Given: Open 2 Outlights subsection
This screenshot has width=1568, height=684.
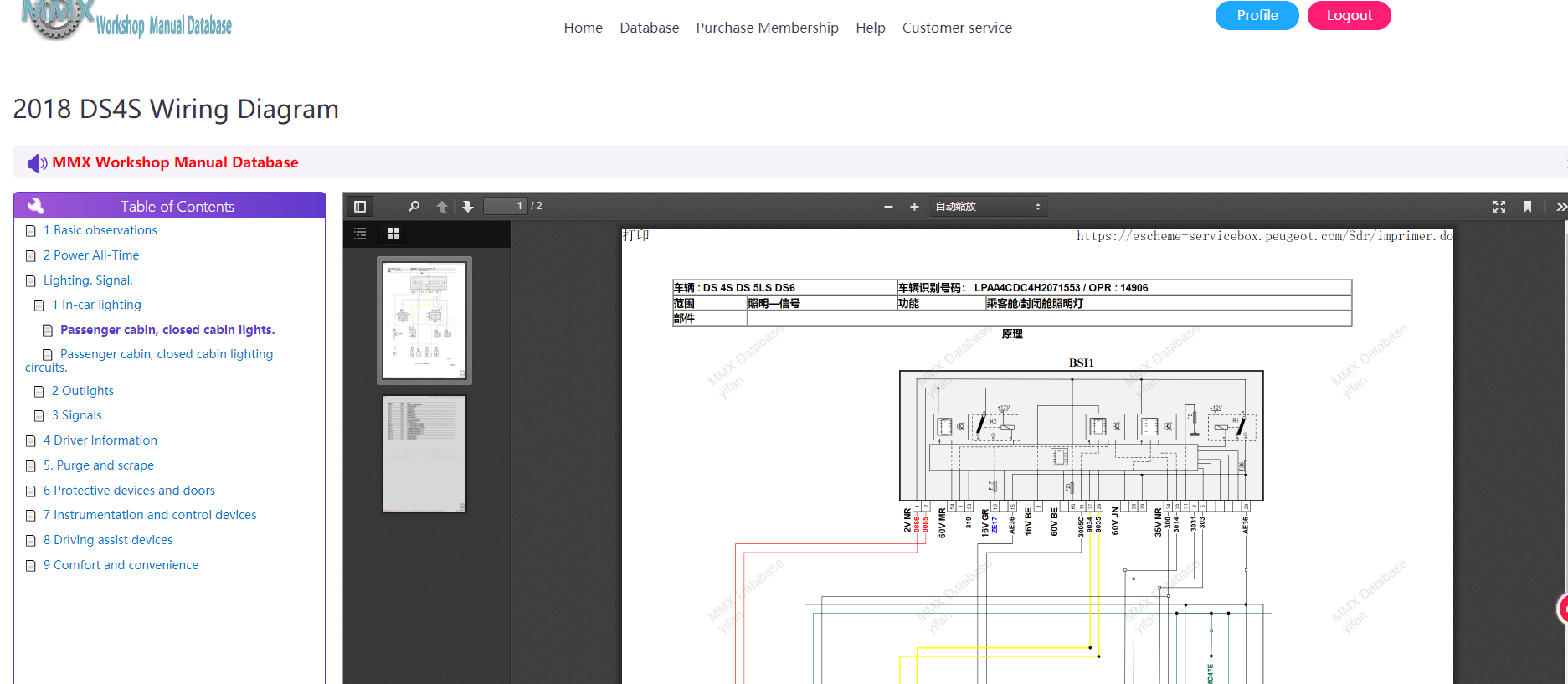Looking at the screenshot, I should [83, 391].
